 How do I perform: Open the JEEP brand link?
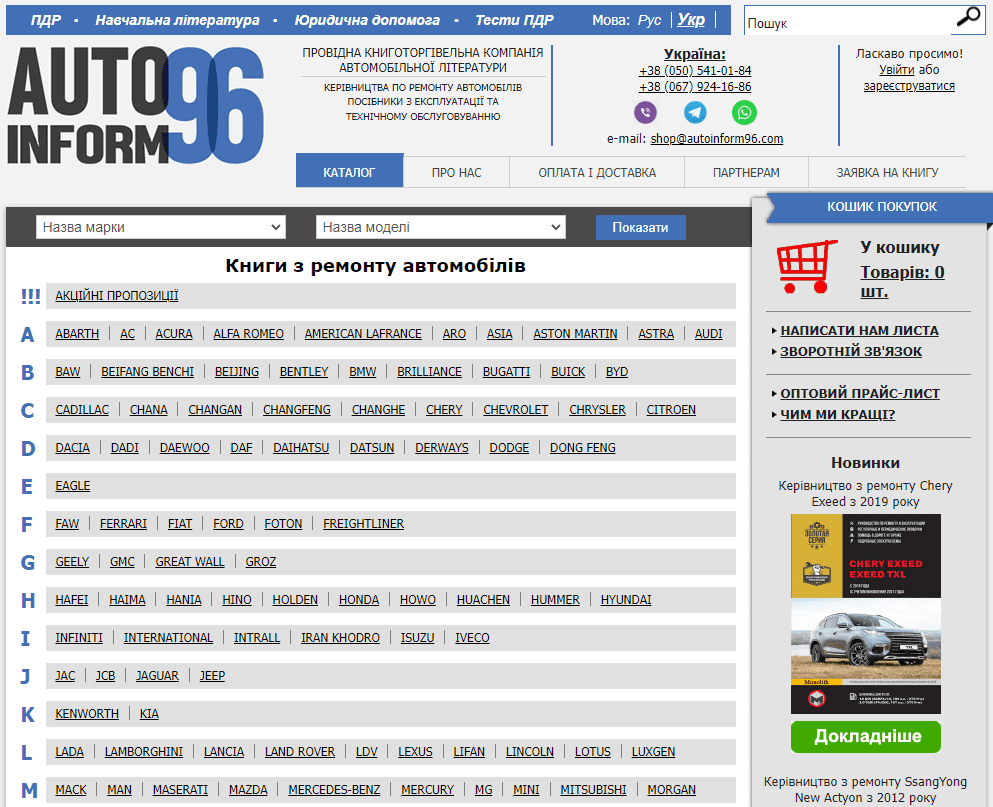tap(212, 676)
